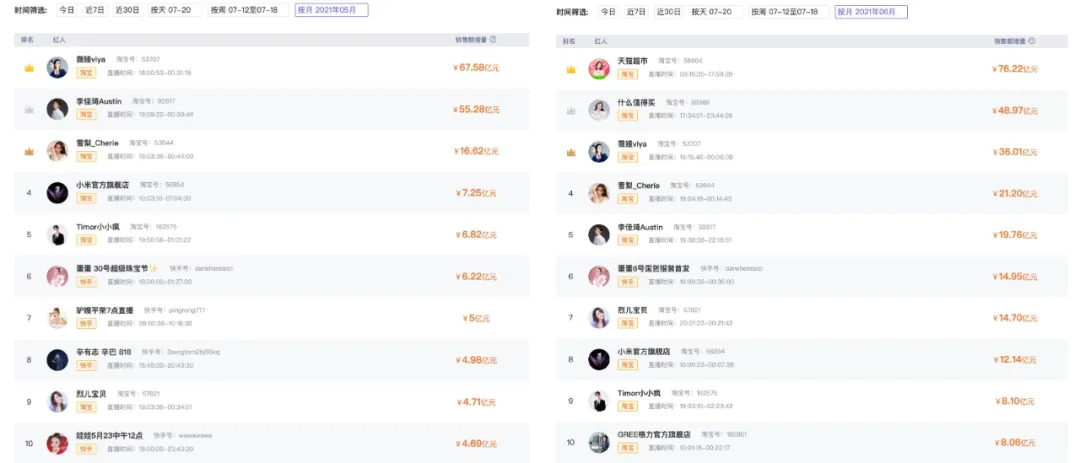Click the silver crown icon beside 什么值得买
1080x463 pixels.
570,110
